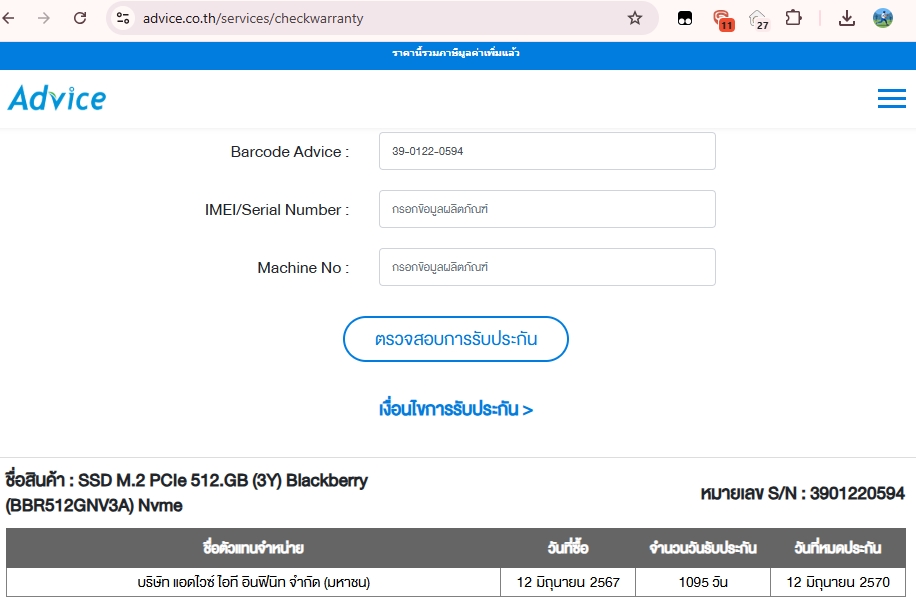
Task: Click the วันที่ซื้อ column header
Action: coord(568,548)
